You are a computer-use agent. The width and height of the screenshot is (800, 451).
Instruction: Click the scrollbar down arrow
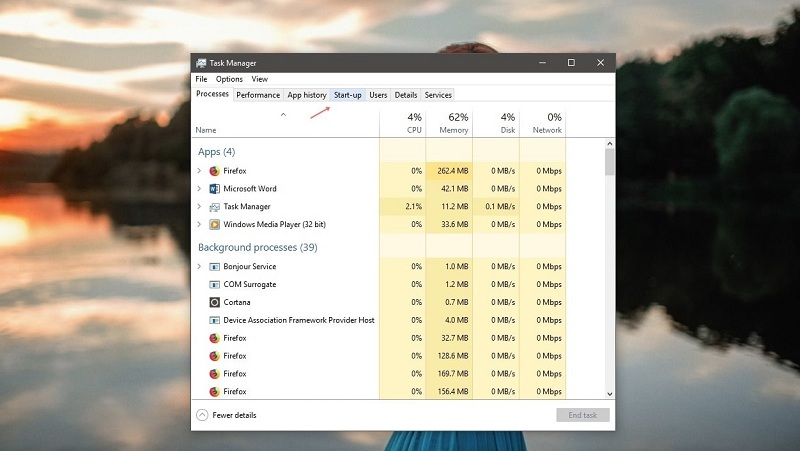coord(609,394)
